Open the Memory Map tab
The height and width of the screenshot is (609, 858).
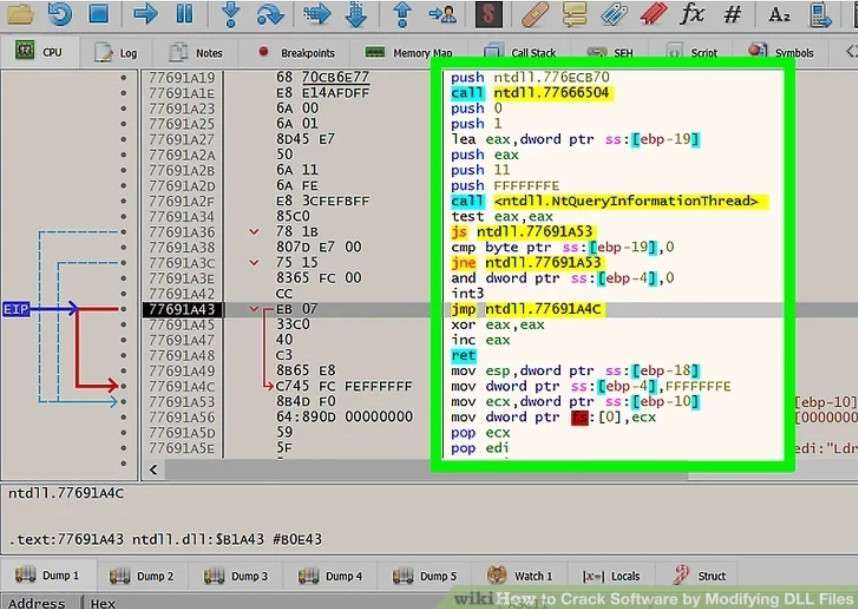(408, 53)
